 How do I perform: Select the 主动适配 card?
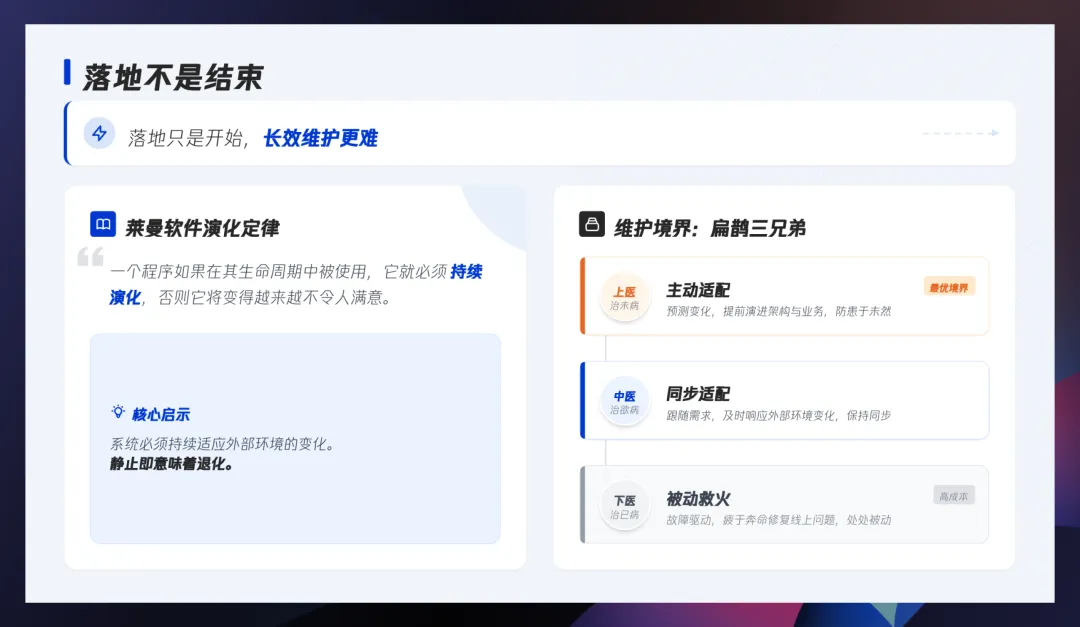click(x=785, y=296)
